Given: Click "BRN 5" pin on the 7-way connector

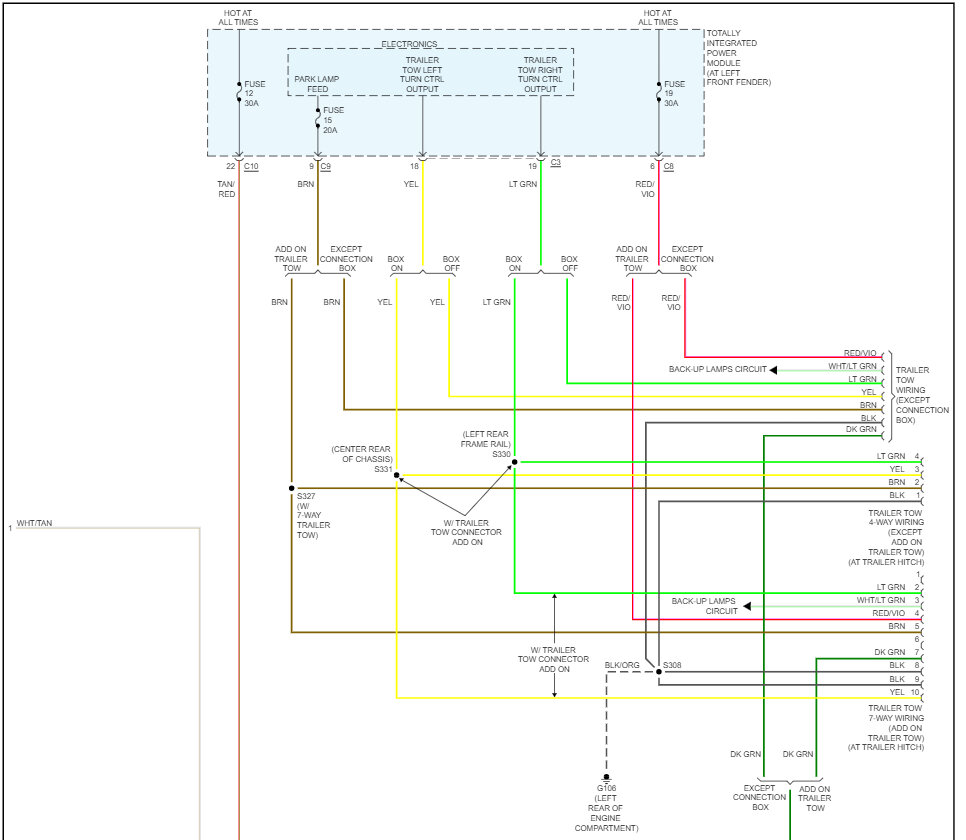Looking at the screenshot, I should pos(904,627).
